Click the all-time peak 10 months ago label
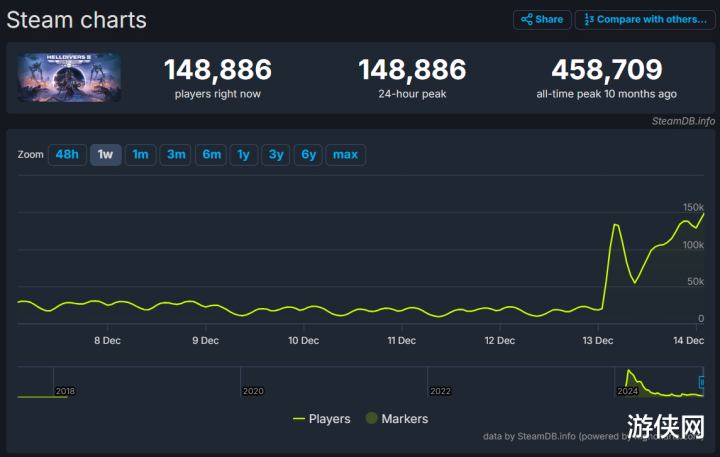The image size is (720, 457). (607, 94)
